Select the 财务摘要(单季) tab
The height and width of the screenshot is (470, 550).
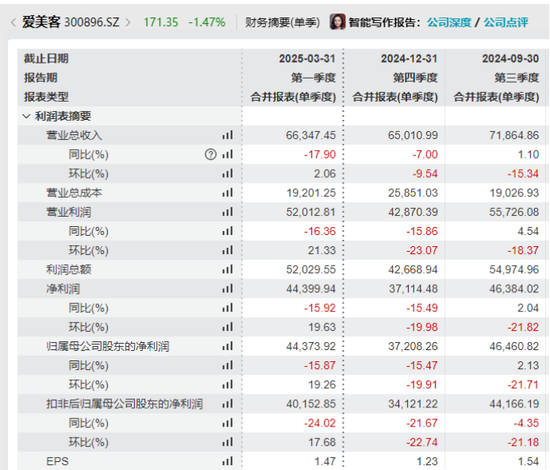pyautogui.click(x=282, y=22)
